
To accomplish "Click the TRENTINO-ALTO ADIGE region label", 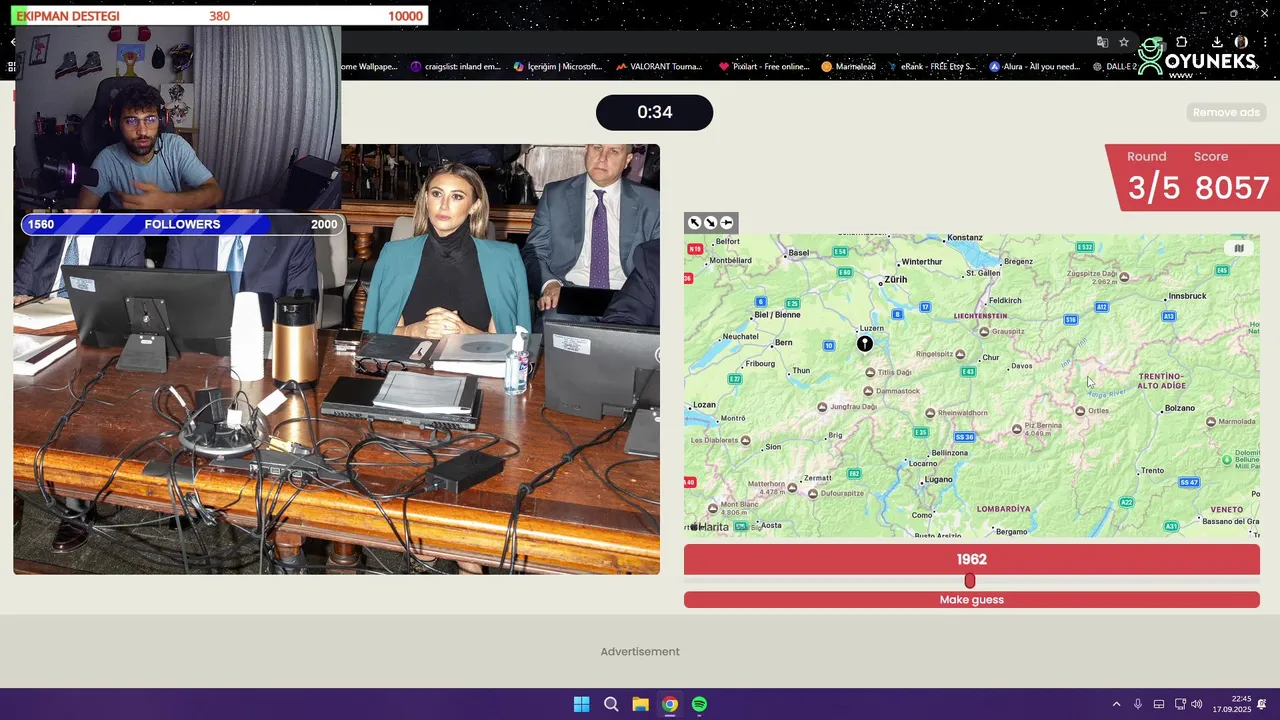I will pos(1162,381).
